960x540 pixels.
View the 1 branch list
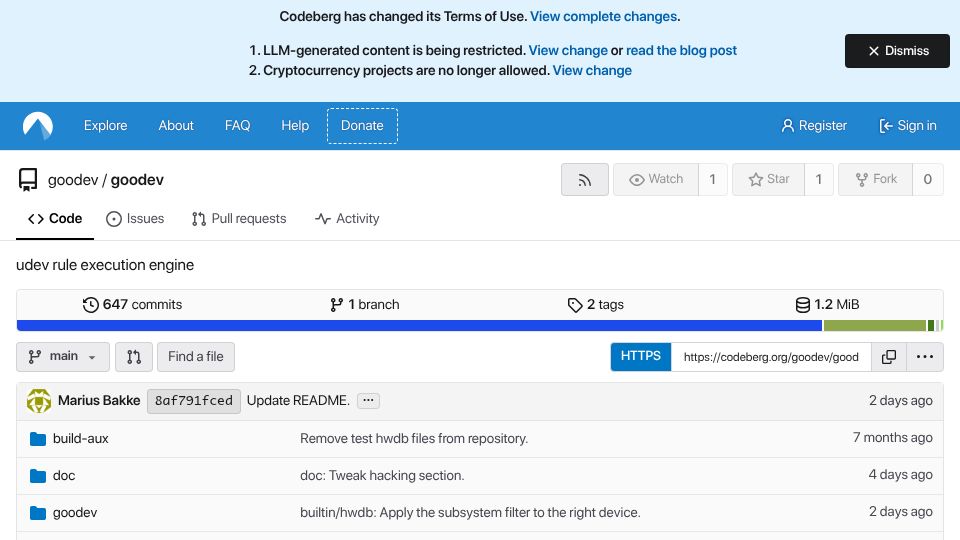pyautogui.click(x=364, y=305)
